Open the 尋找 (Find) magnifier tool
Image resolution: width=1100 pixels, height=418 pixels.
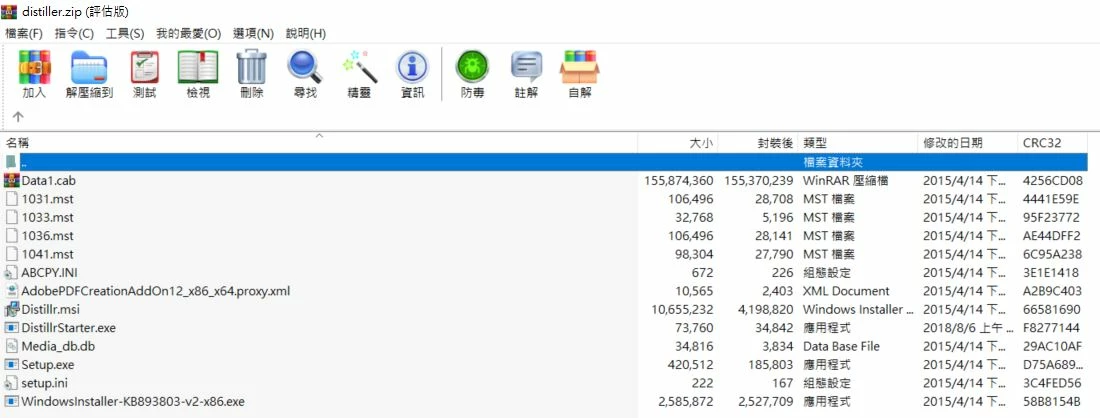pos(304,67)
